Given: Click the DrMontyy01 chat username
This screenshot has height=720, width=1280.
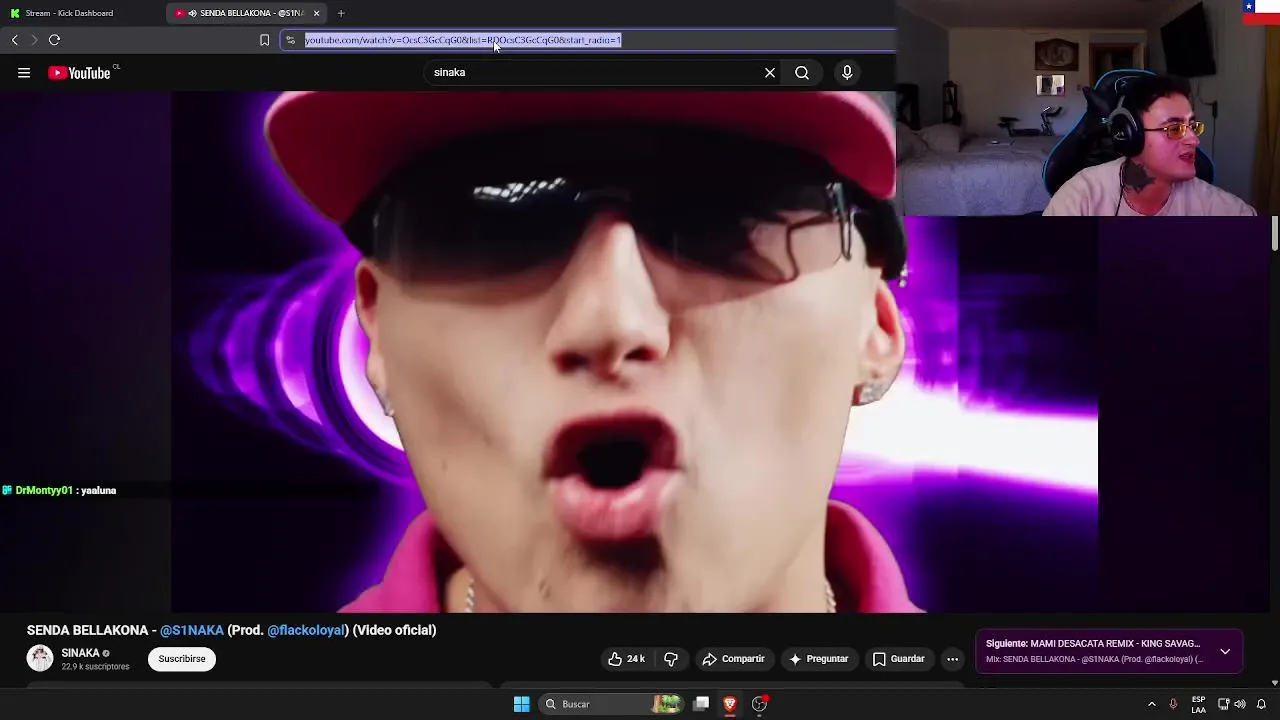Looking at the screenshot, I should coord(44,491).
